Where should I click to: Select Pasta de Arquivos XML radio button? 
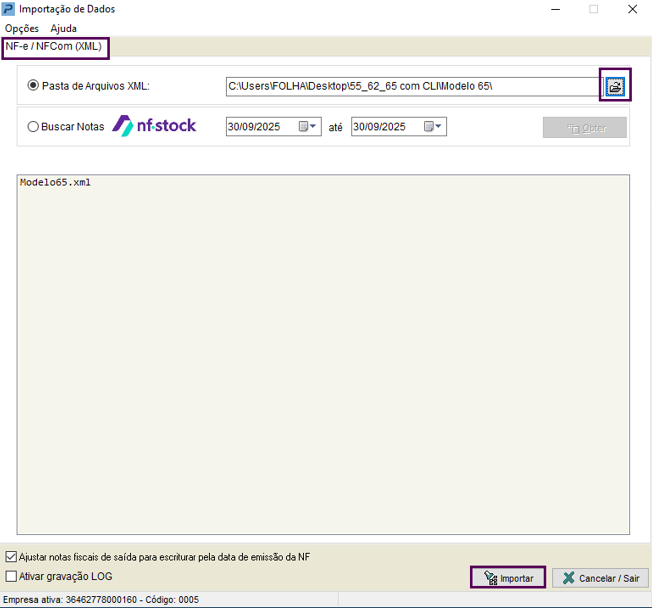click(33, 85)
